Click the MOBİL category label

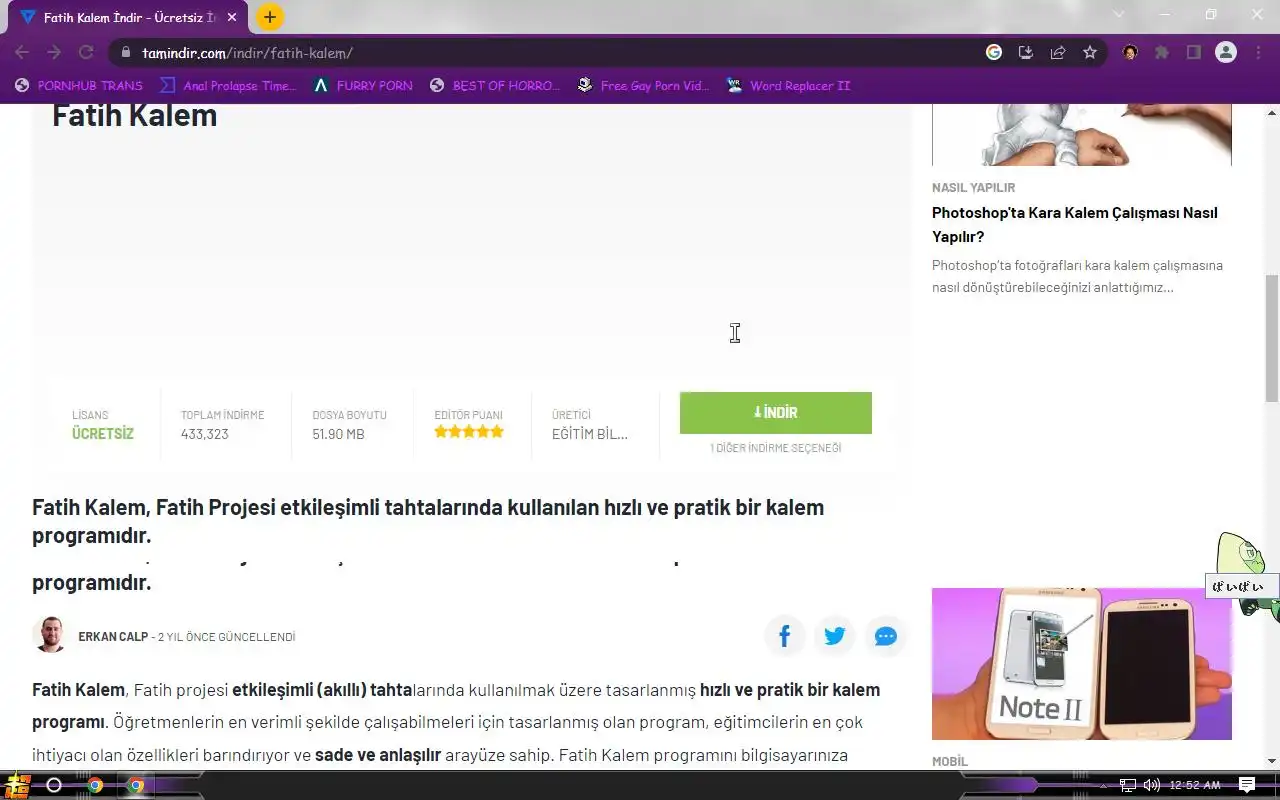[950, 761]
